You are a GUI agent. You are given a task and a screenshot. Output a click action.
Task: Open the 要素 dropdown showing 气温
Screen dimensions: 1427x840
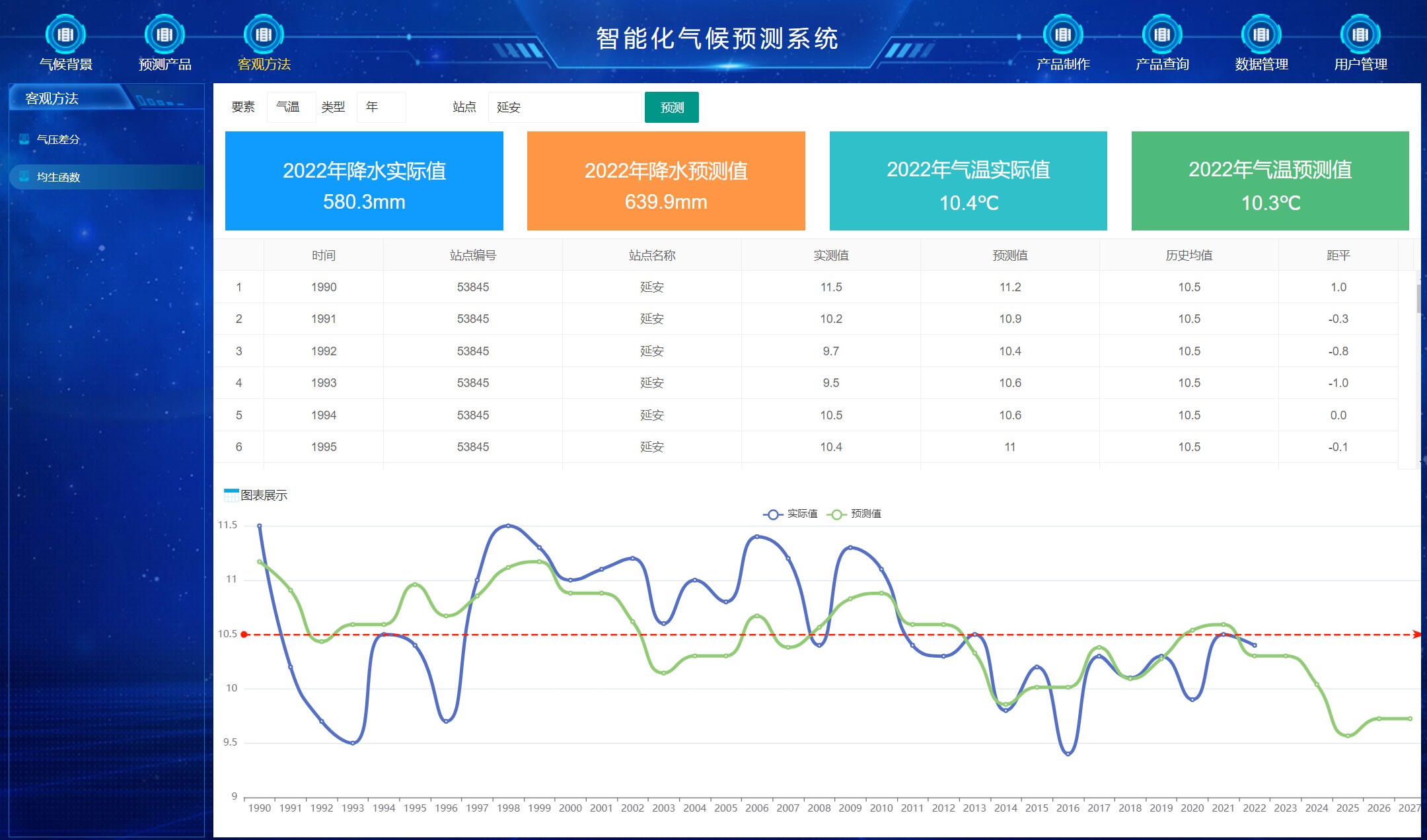click(x=291, y=107)
